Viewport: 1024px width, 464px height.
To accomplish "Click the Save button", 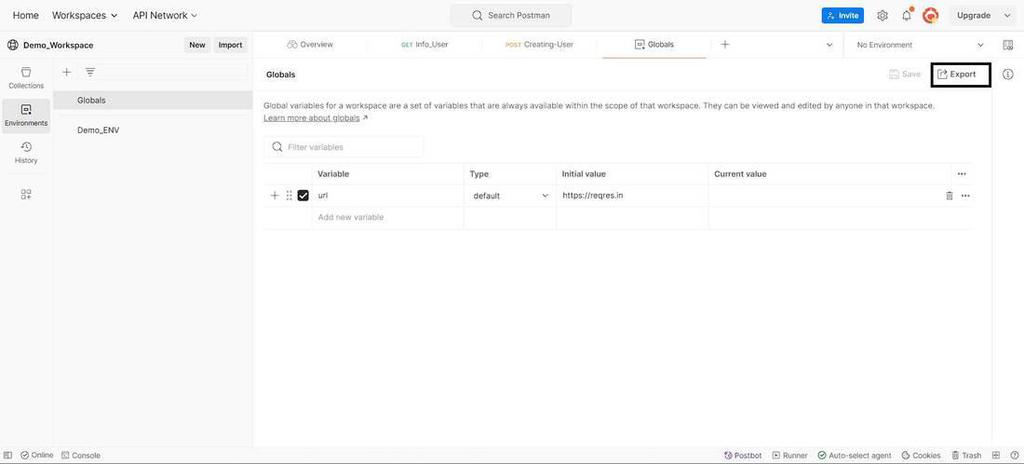I will [x=904, y=75].
